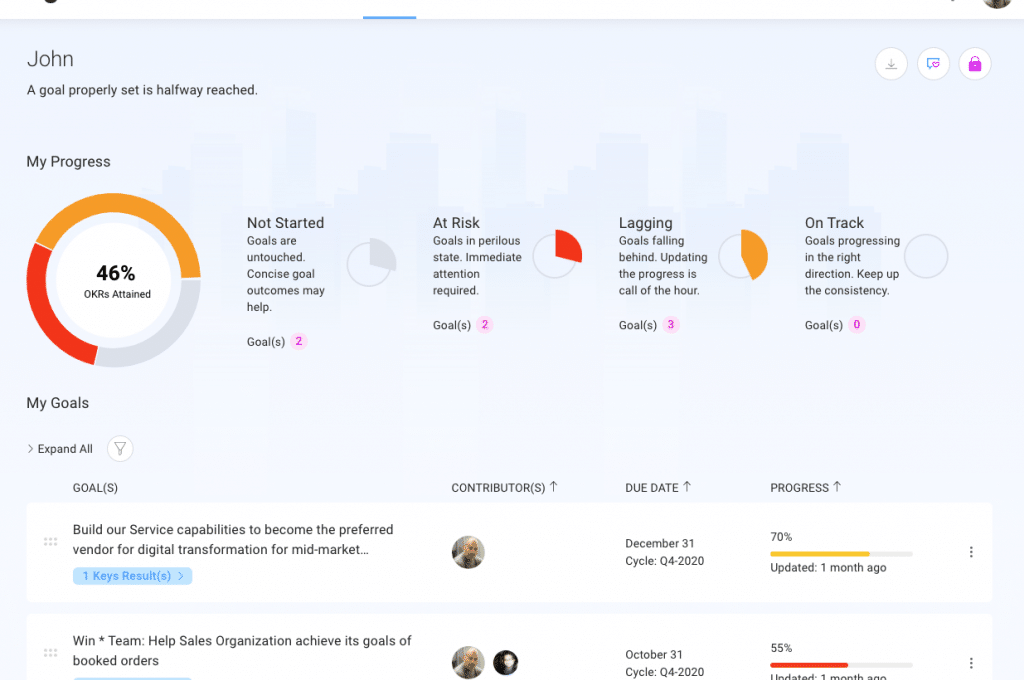Sort goals by Progress column

806,488
